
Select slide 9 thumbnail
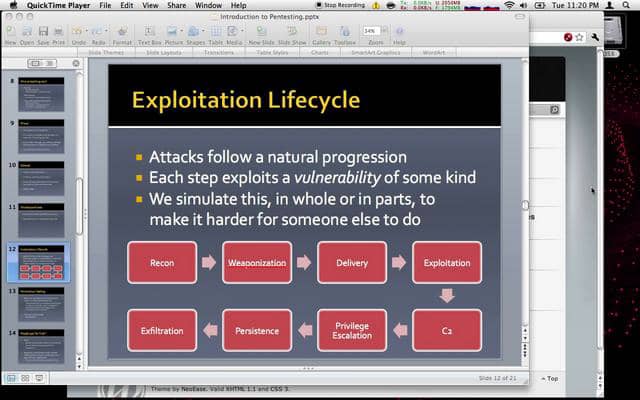[41, 136]
